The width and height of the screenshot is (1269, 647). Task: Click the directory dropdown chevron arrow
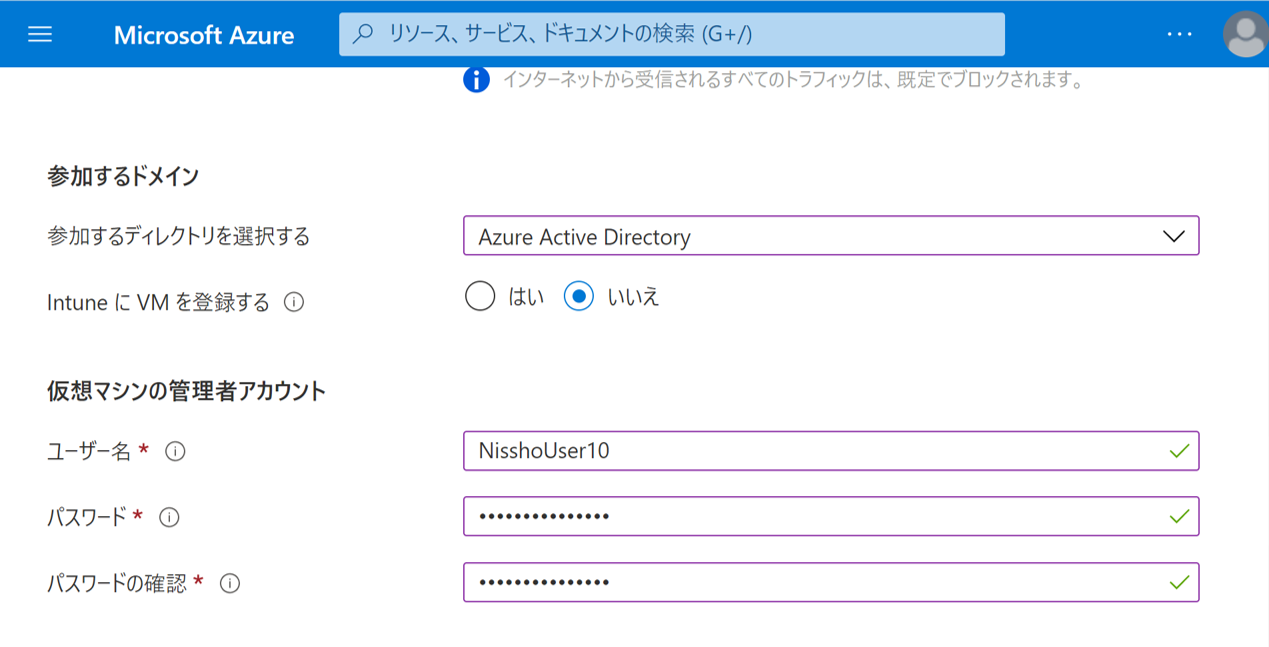tap(1173, 237)
